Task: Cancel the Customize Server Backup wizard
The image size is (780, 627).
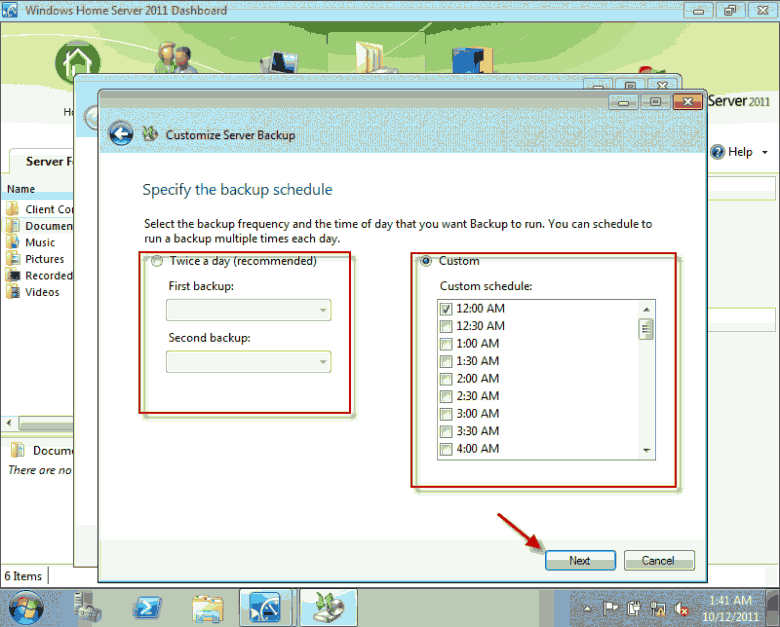Action: (659, 560)
